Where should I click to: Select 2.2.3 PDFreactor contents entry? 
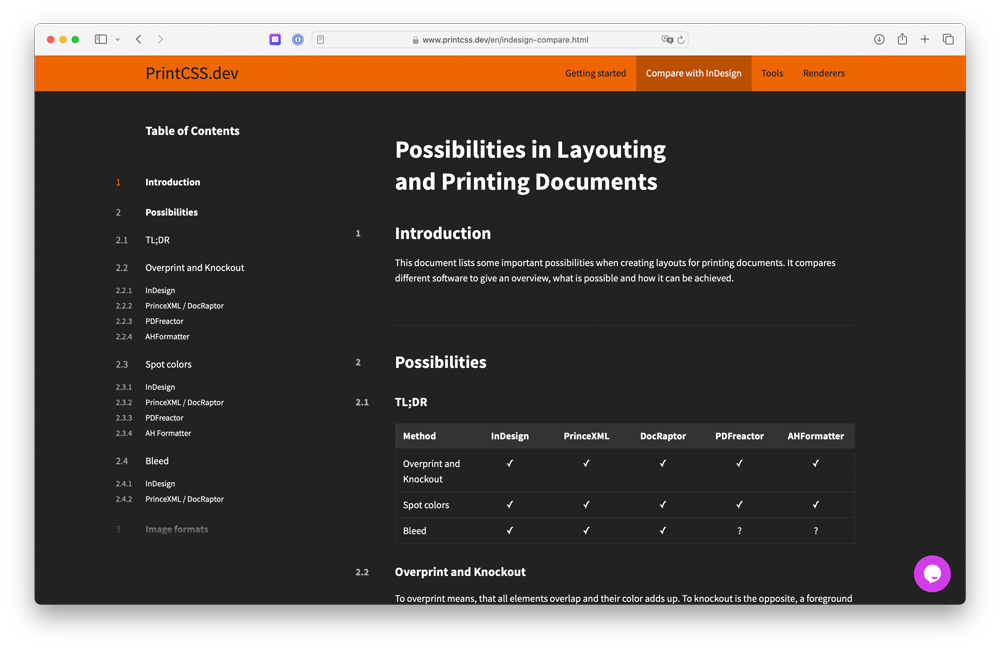pyautogui.click(x=165, y=321)
